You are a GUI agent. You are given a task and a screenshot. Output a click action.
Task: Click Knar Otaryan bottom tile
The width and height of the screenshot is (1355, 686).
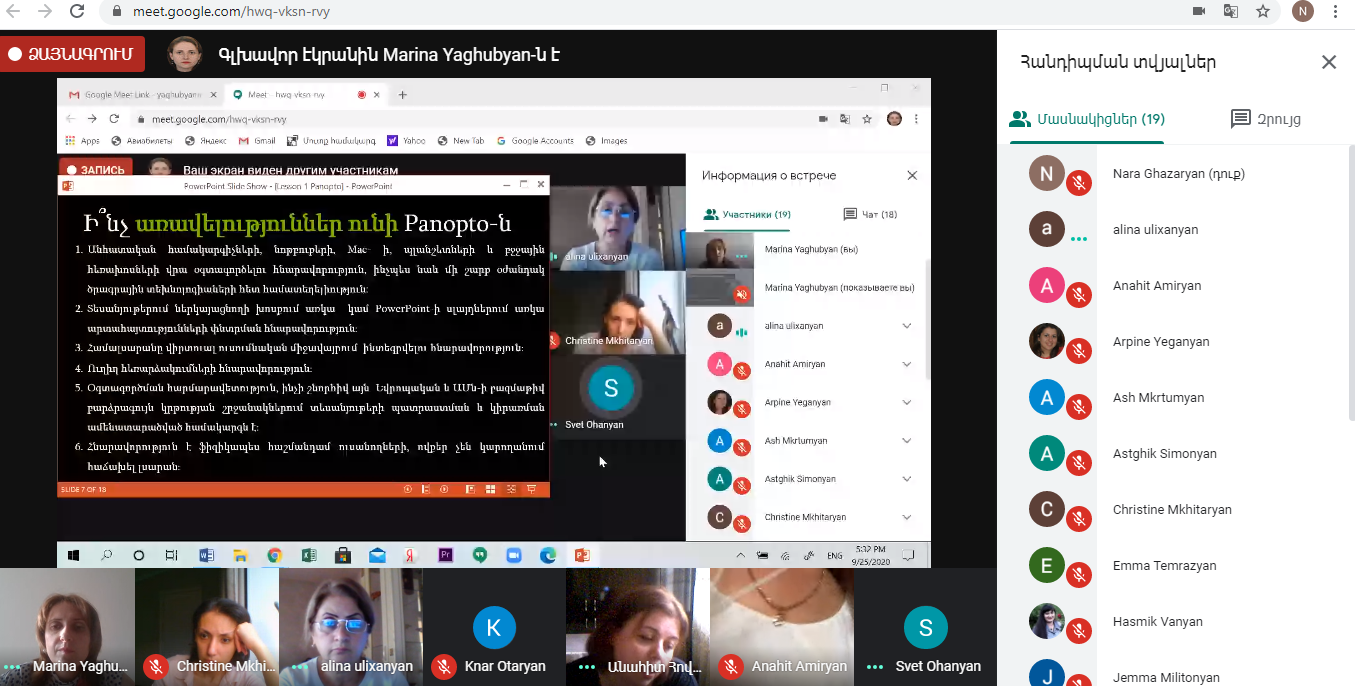point(494,627)
